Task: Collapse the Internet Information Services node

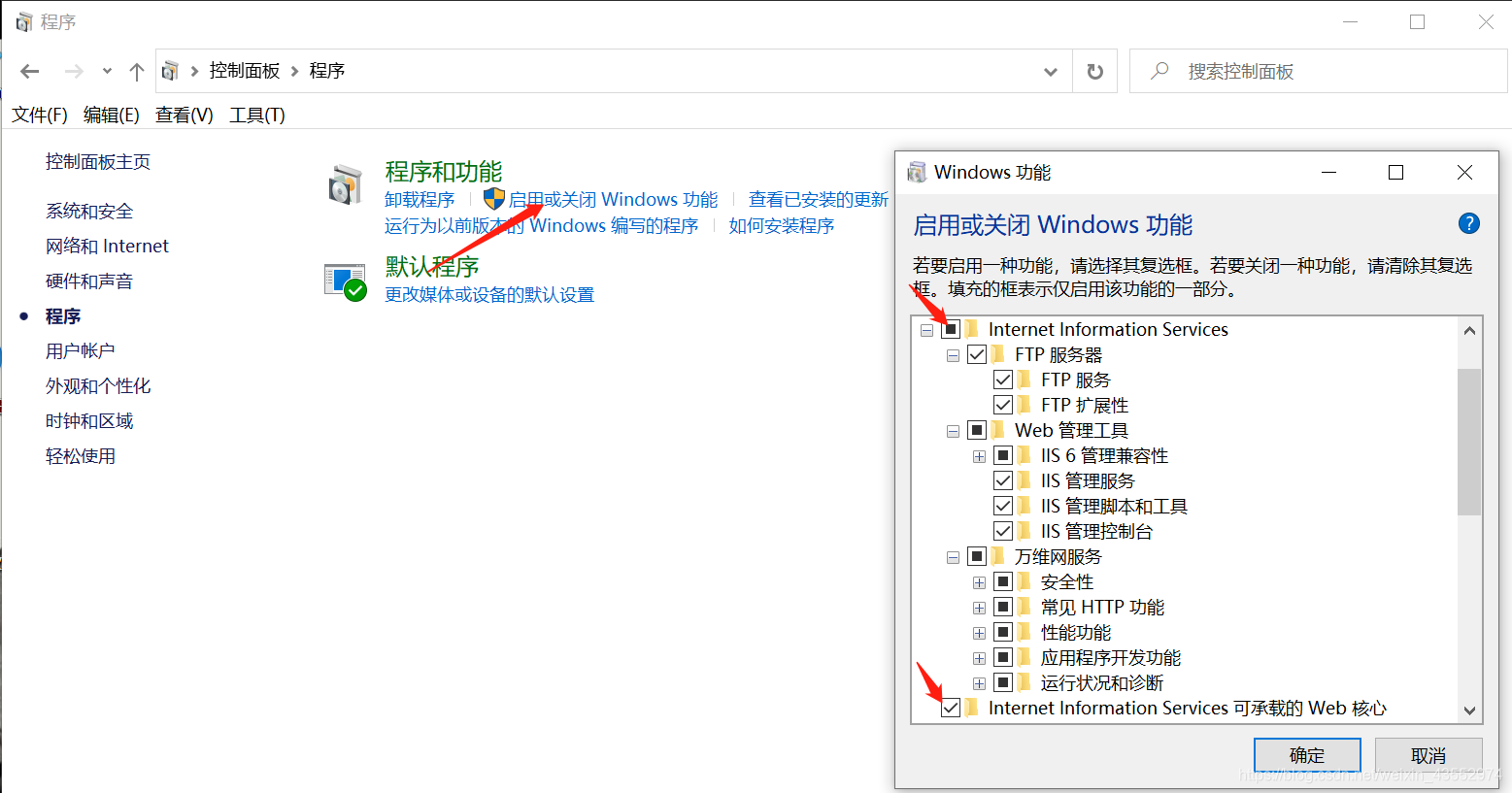Action: [926, 330]
